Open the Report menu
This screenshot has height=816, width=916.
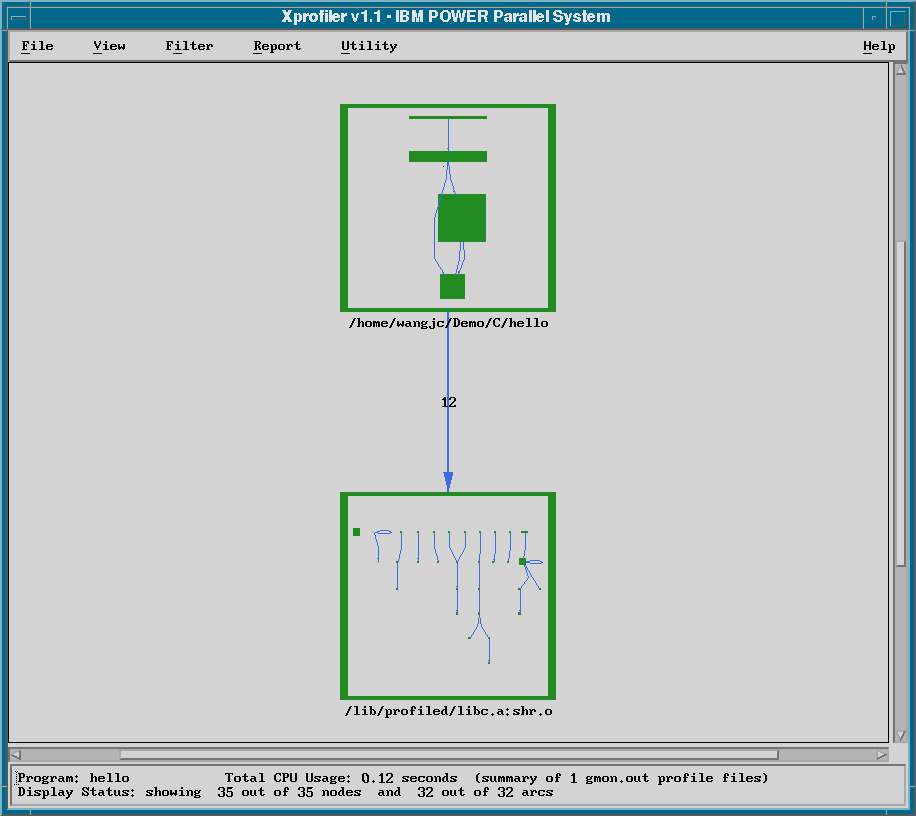[x=277, y=46]
